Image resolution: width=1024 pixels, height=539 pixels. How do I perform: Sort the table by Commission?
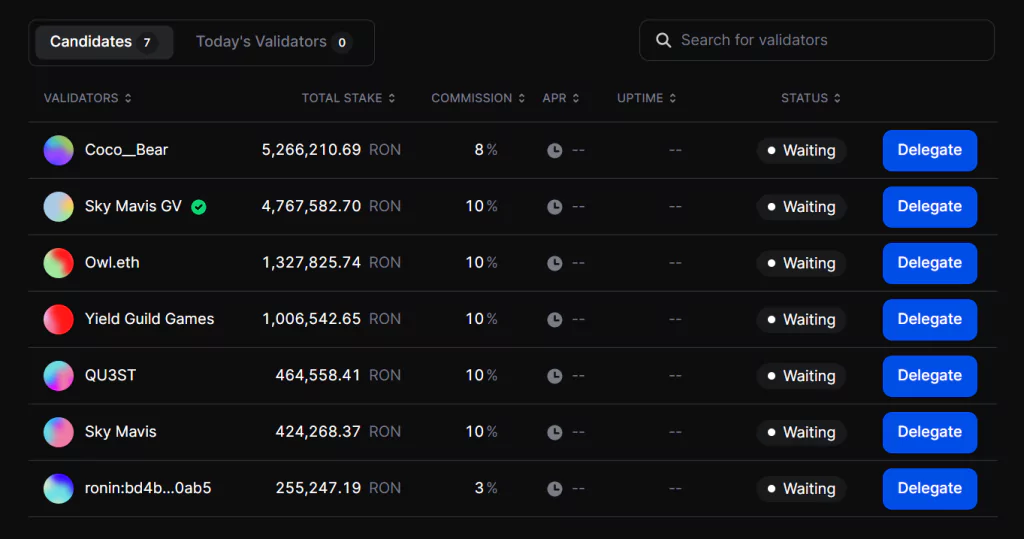click(x=478, y=98)
